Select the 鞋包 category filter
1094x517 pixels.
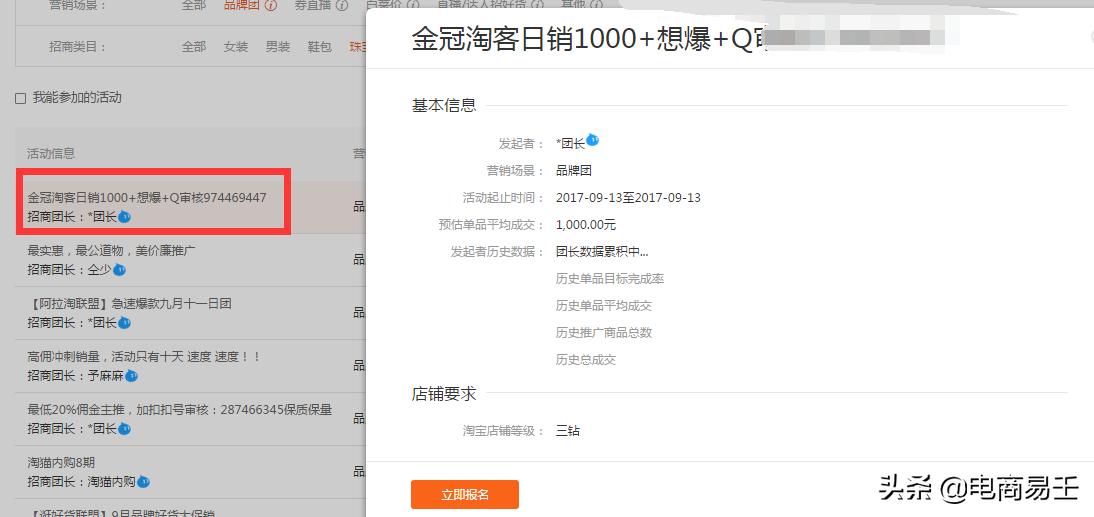click(x=320, y=47)
